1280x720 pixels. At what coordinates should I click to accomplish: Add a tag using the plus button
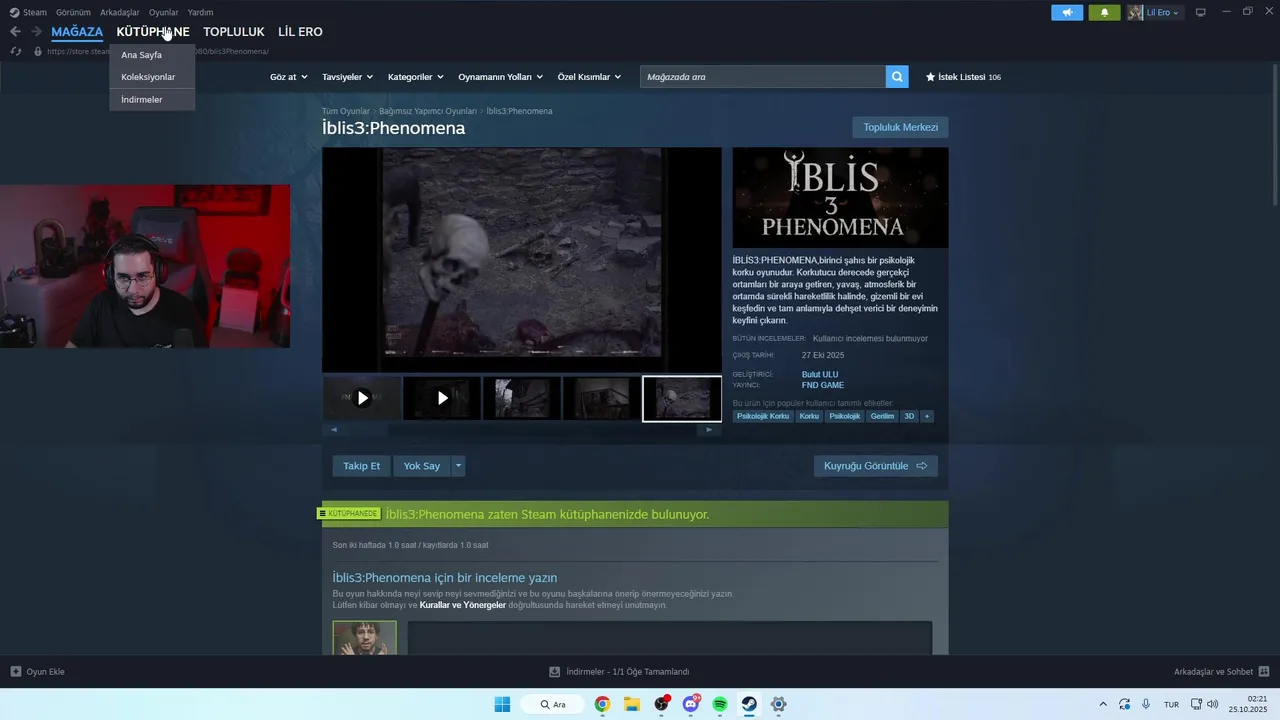coord(926,416)
